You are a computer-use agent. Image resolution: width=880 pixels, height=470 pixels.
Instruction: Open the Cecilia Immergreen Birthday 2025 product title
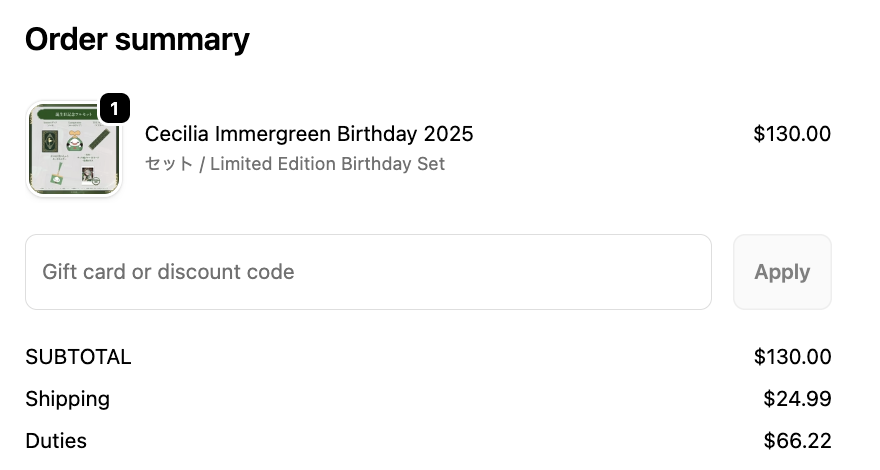pos(309,134)
